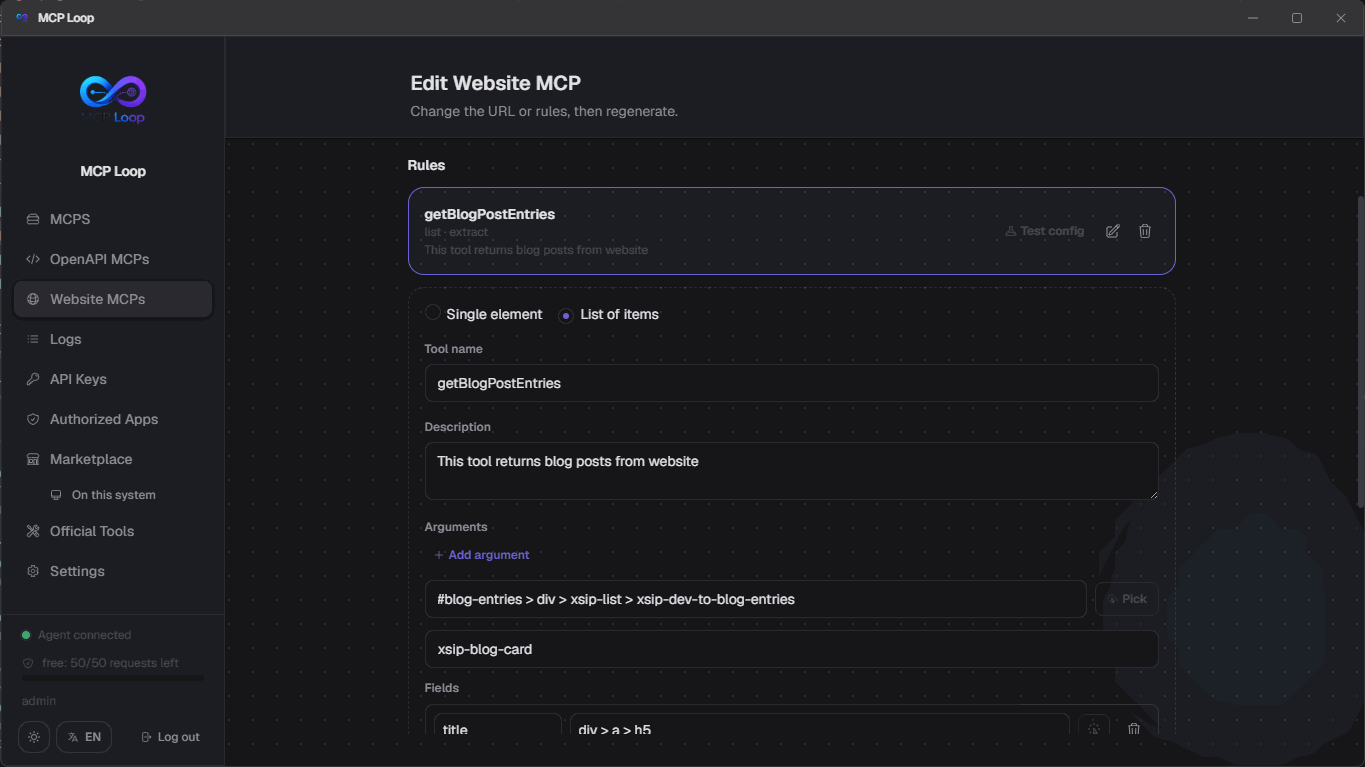The height and width of the screenshot is (767, 1365).
Task: Click the Settings gear icon in sidebar
Action: 33,571
